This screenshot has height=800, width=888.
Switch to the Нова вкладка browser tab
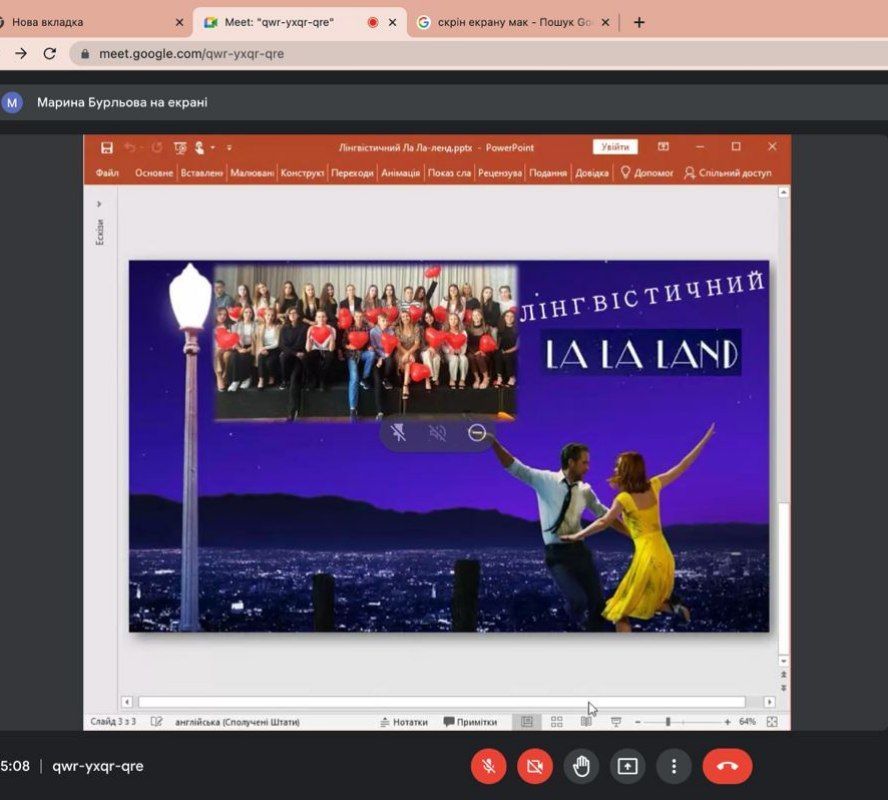point(91,23)
